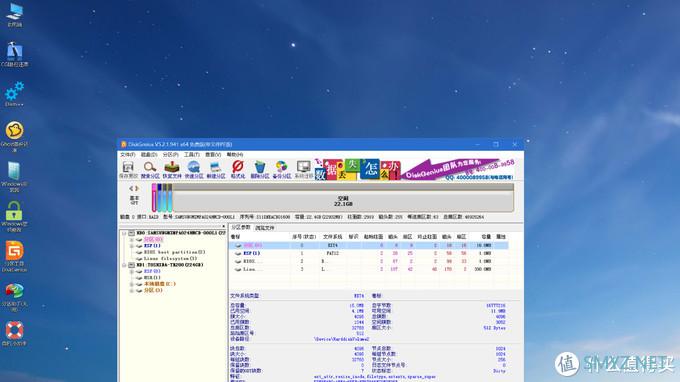Switch to the 浏览文件 tab
680x382 pixels.
(x=265, y=228)
